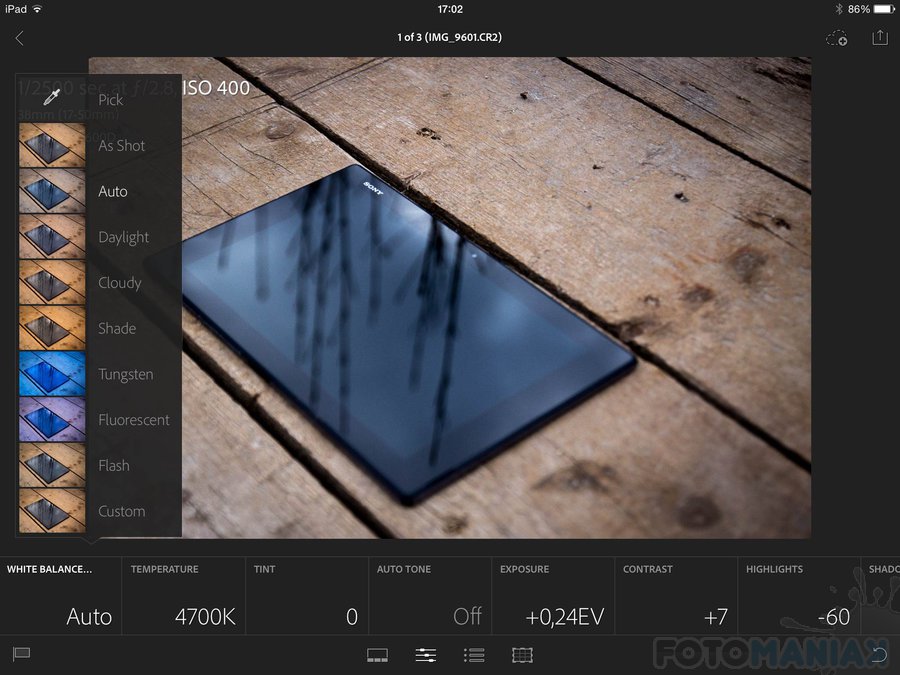Image resolution: width=900 pixels, height=675 pixels.
Task: Select Cloudy white balance
Action: (x=119, y=283)
